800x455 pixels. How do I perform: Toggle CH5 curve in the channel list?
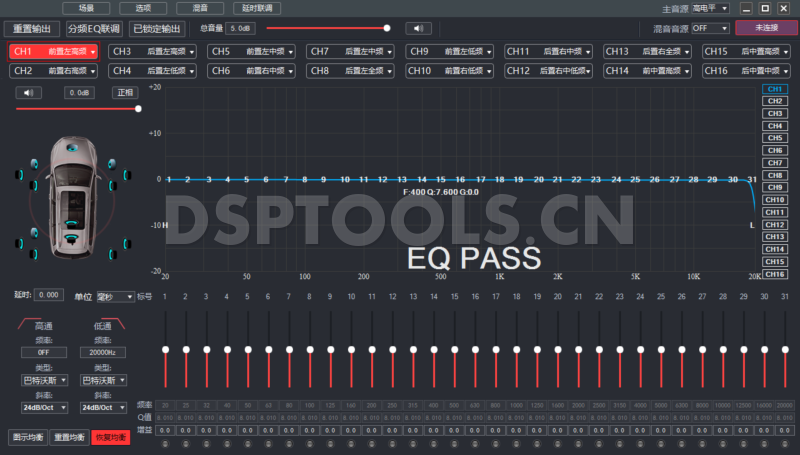[774, 138]
